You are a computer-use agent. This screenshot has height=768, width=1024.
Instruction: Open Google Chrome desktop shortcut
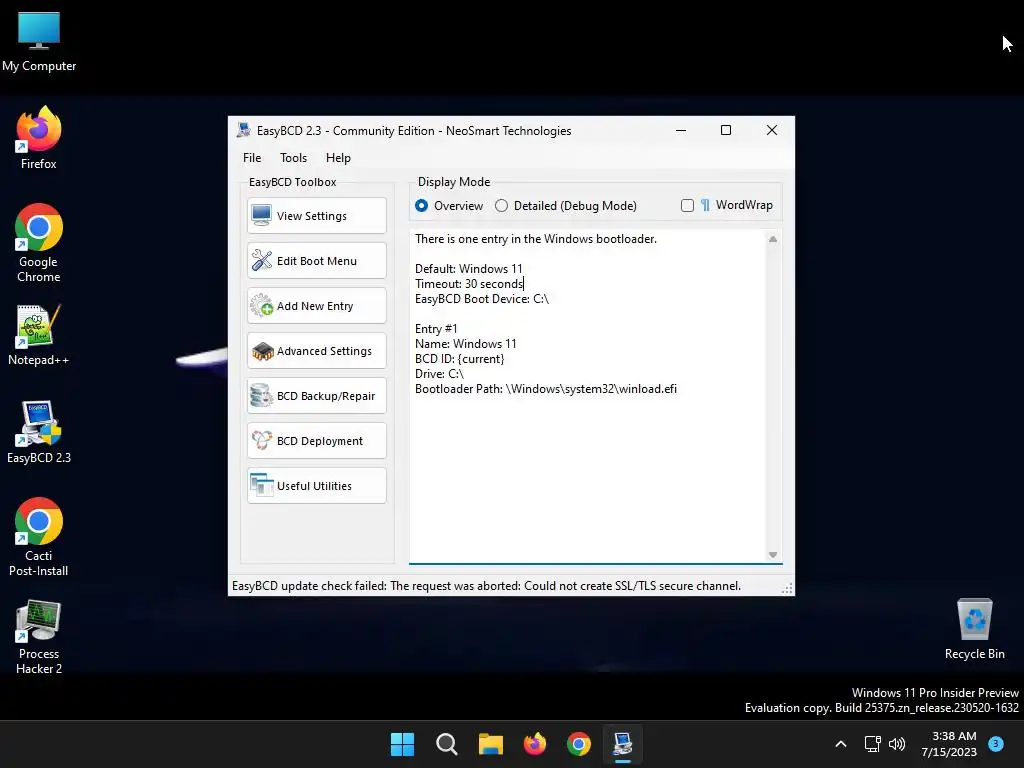(39, 243)
